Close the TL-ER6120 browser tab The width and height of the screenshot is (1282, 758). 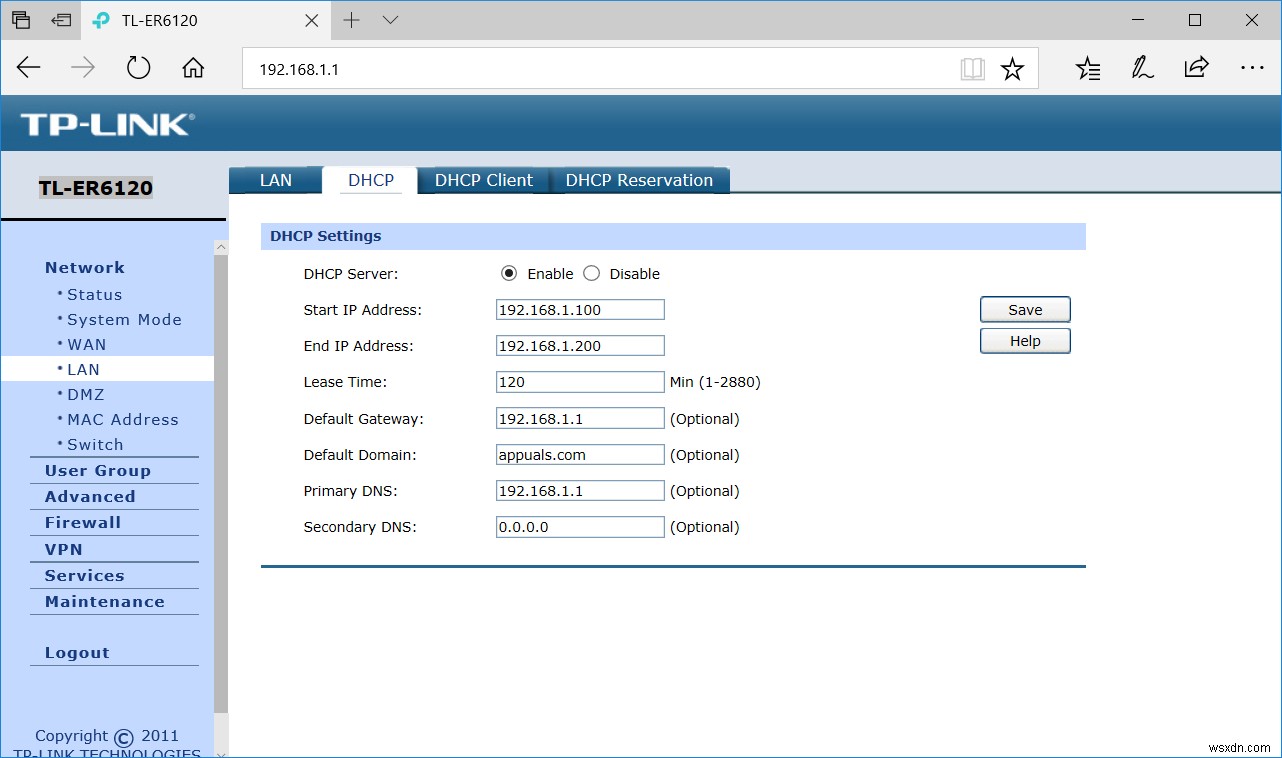click(x=312, y=20)
